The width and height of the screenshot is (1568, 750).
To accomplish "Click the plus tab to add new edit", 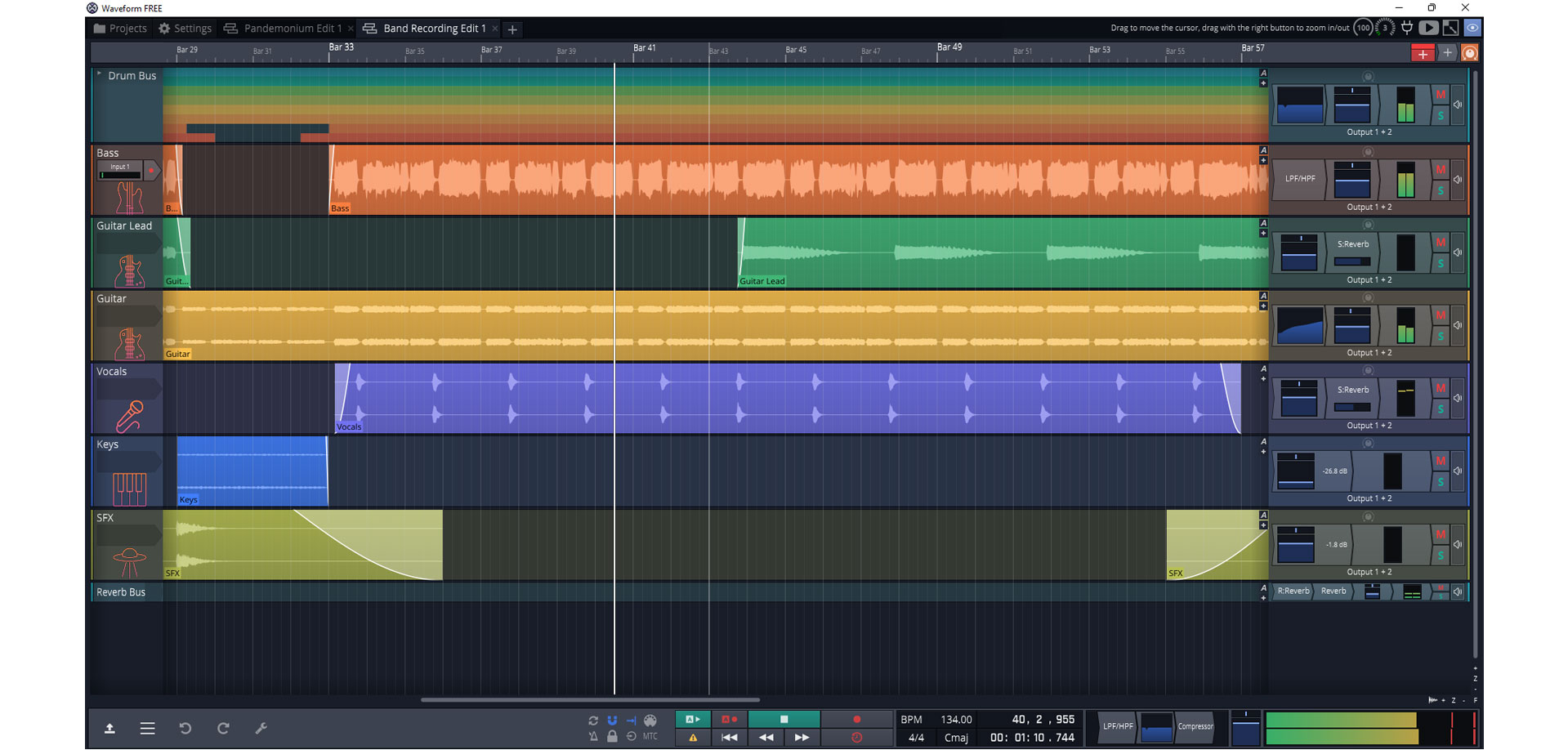I will [x=512, y=29].
